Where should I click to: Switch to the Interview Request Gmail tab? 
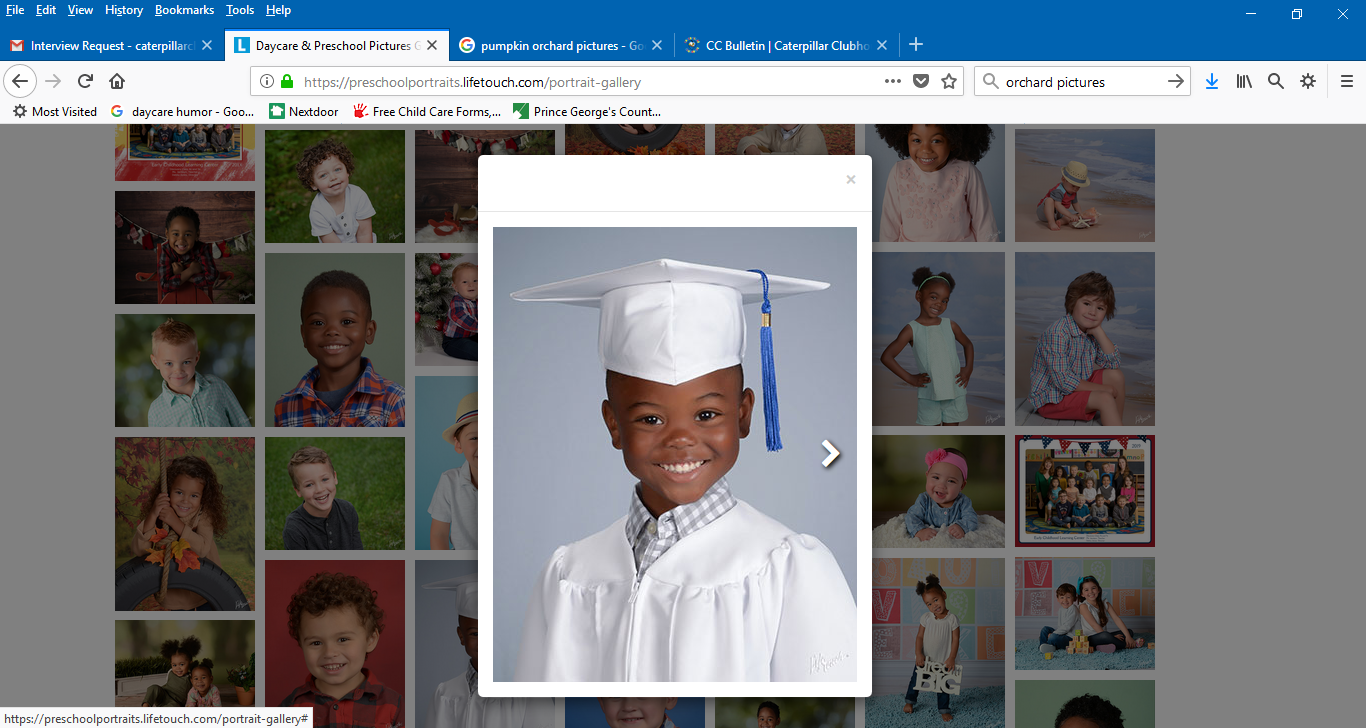(105, 45)
